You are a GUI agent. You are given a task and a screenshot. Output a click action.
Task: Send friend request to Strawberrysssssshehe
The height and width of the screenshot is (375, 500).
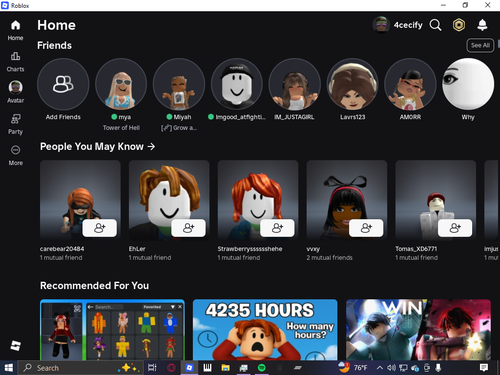coord(277,228)
